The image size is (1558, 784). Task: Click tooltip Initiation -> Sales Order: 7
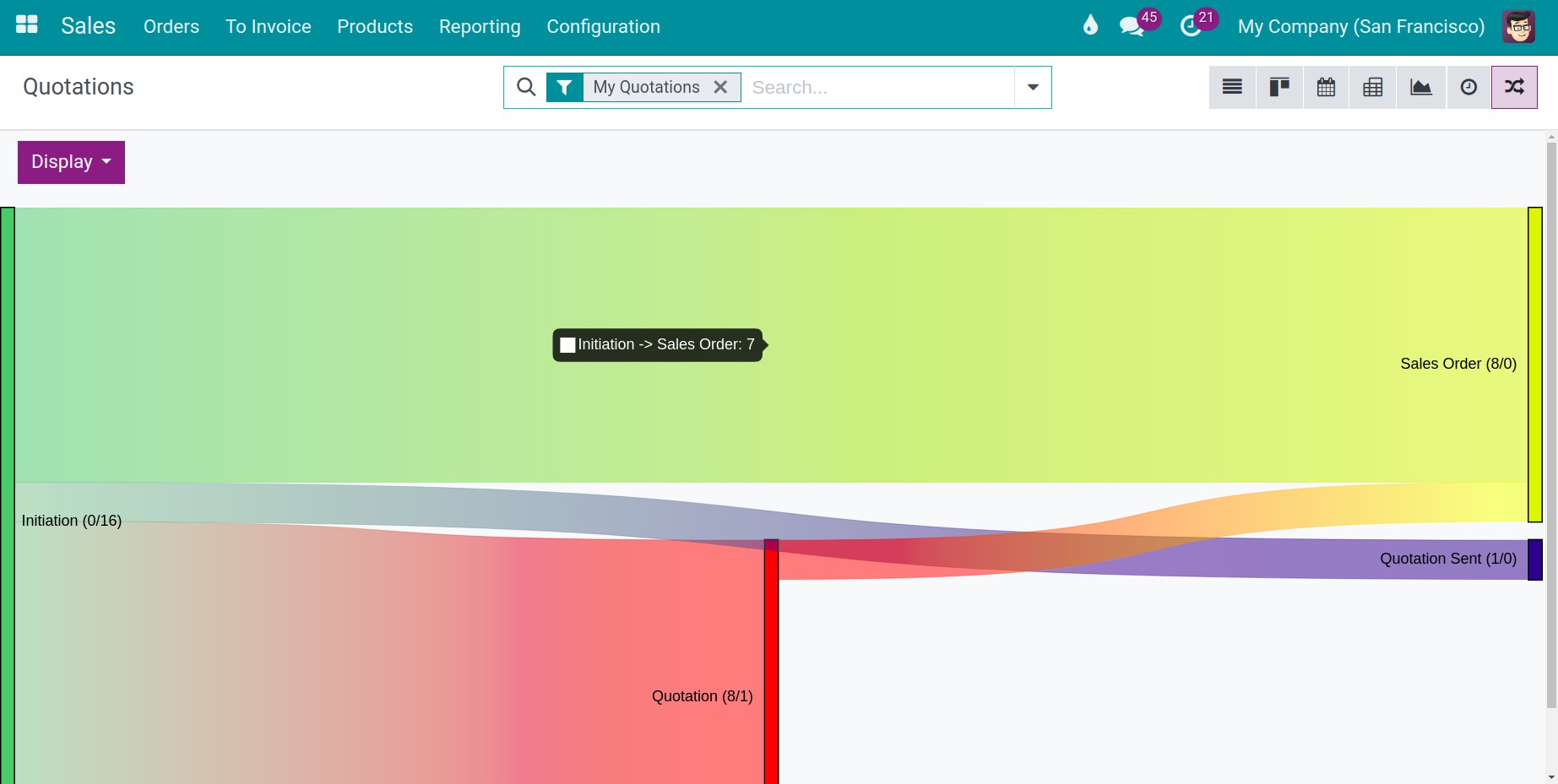coord(658,344)
